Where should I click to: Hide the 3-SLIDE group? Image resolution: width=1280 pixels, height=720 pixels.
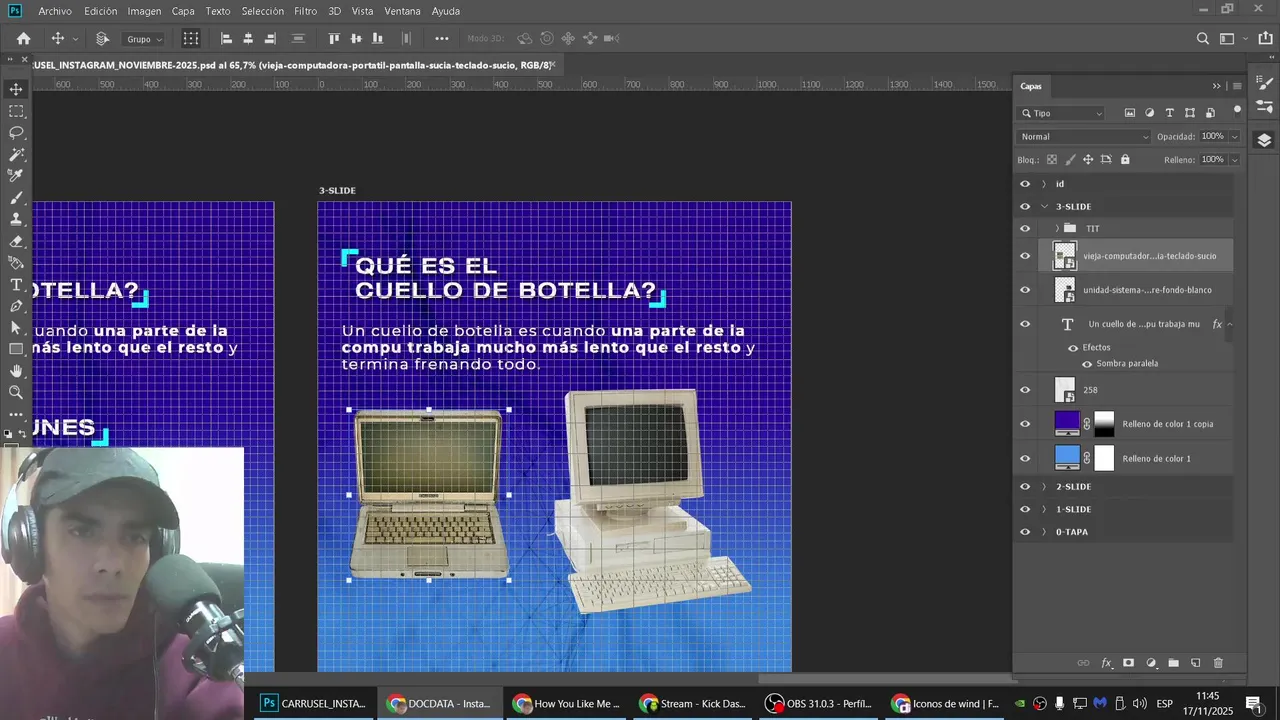pos(1024,206)
